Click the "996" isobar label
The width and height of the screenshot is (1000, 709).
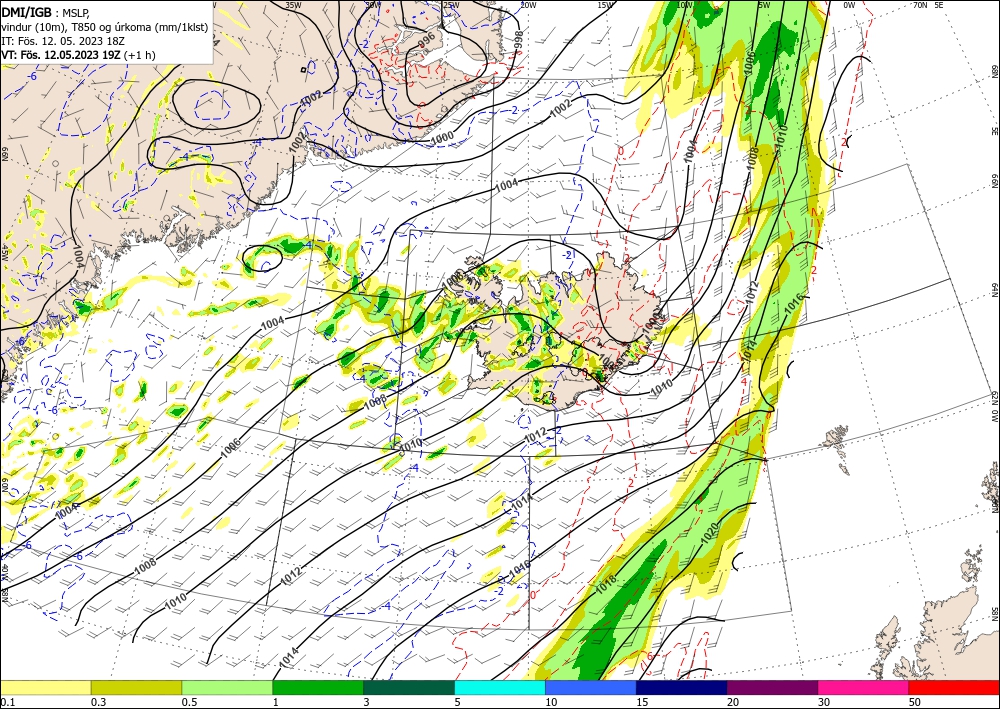427,40
